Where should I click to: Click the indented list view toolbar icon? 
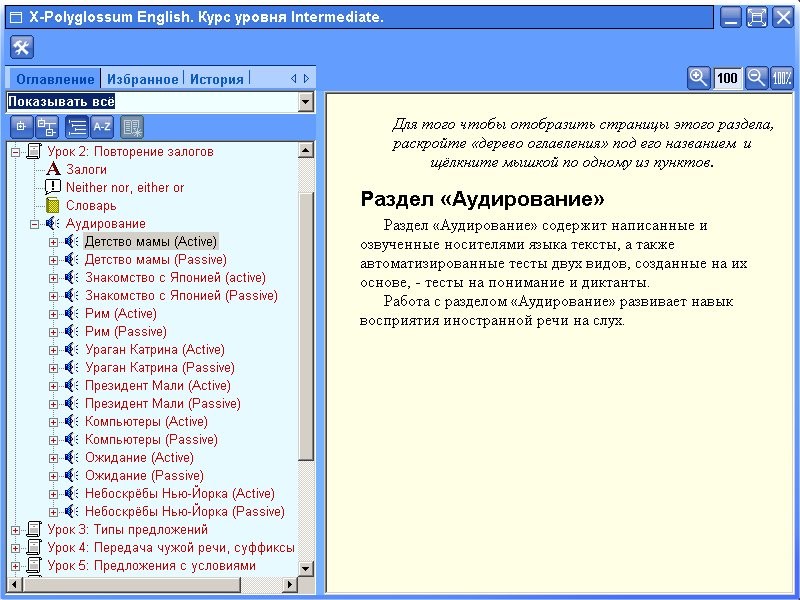(77, 127)
